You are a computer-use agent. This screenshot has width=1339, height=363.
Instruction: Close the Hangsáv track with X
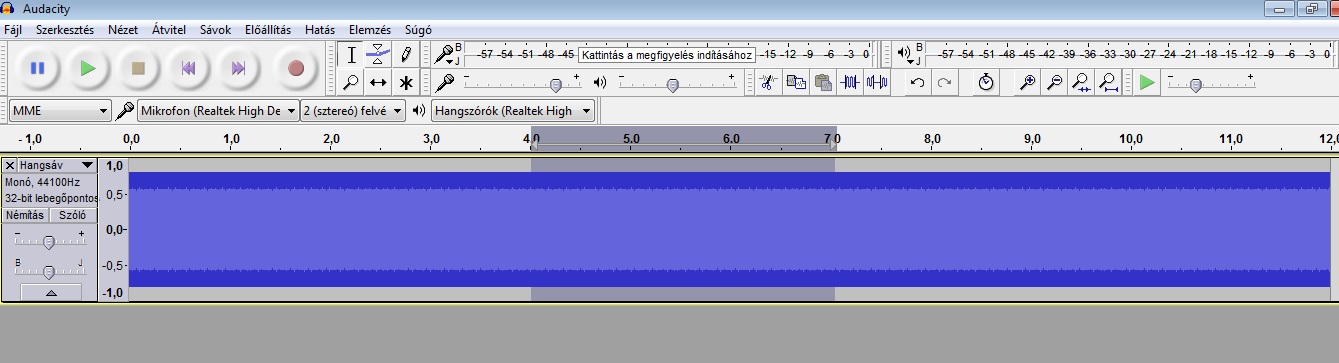[x=10, y=165]
